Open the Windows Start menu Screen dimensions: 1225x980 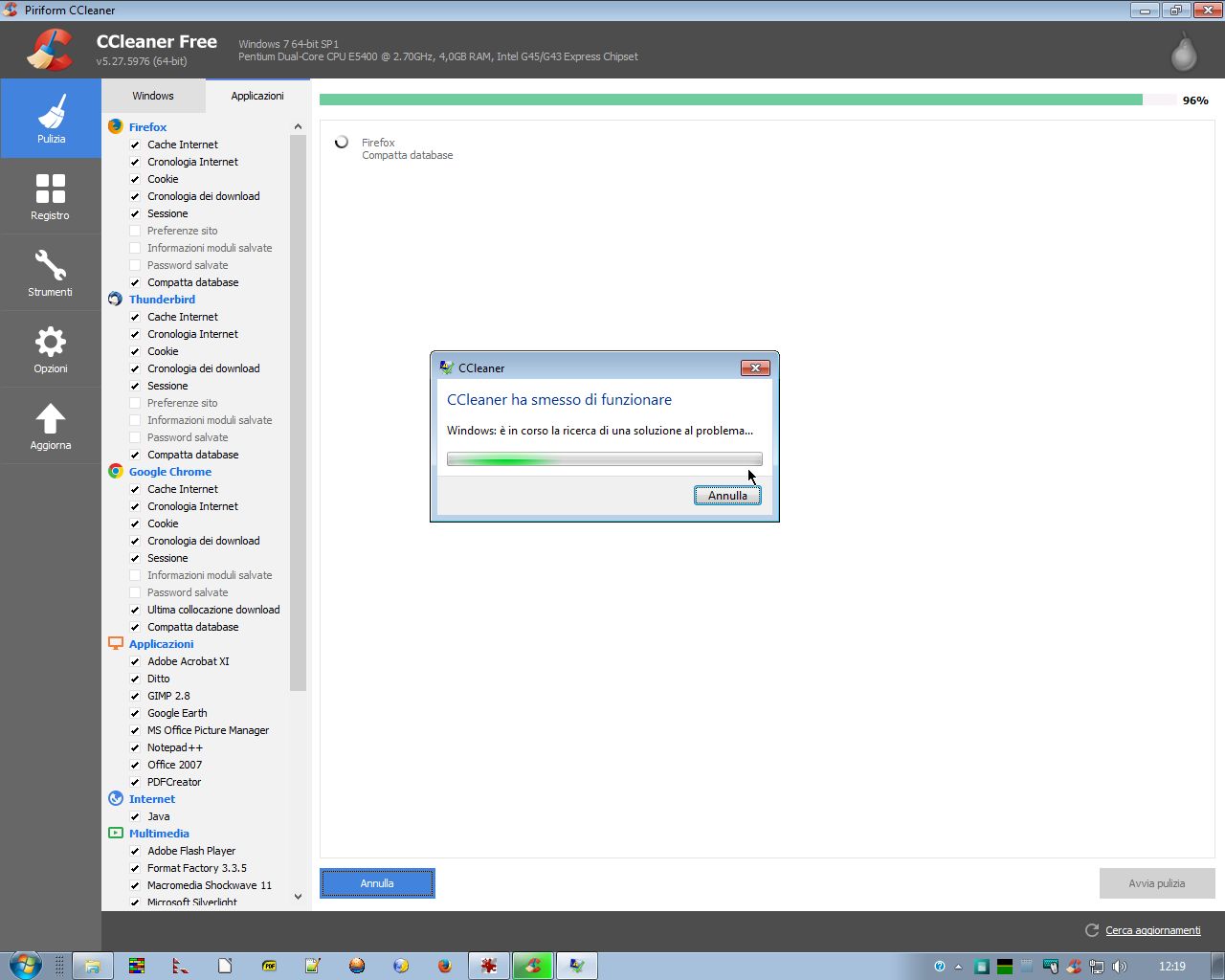click(25, 966)
